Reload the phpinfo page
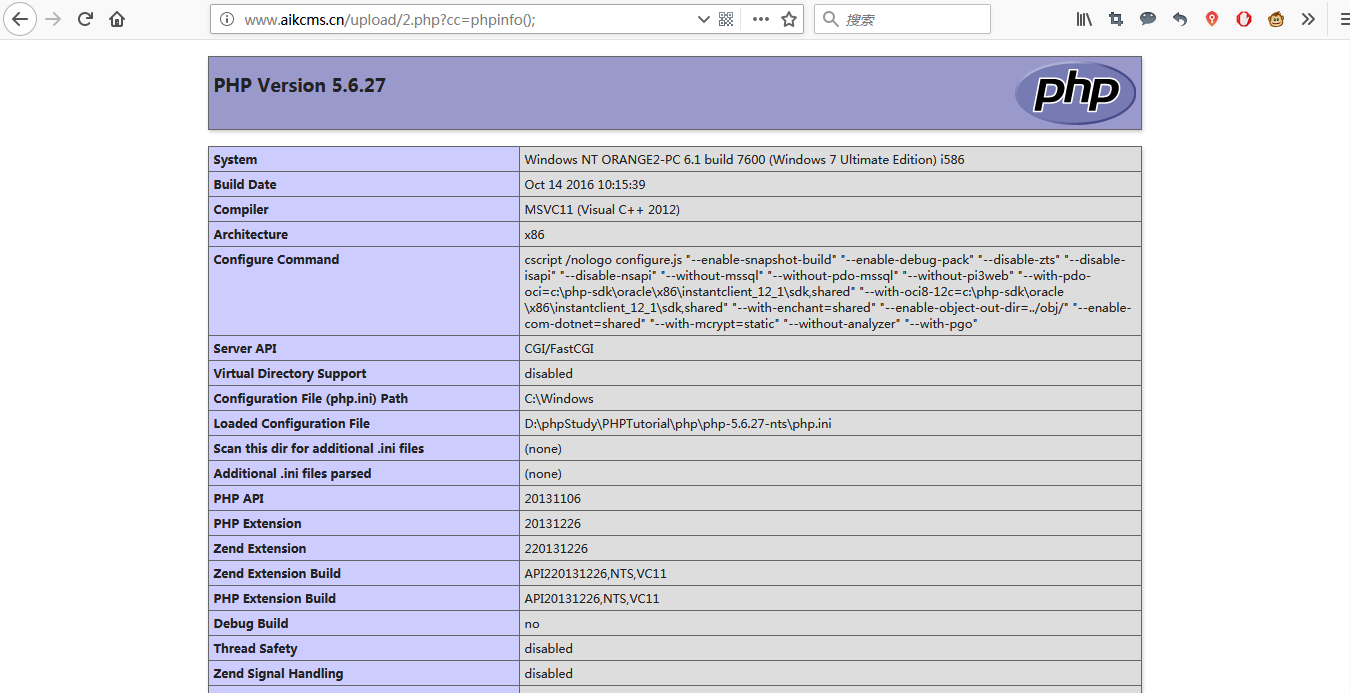This screenshot has width=1350, height=693. tap(86, 19)
